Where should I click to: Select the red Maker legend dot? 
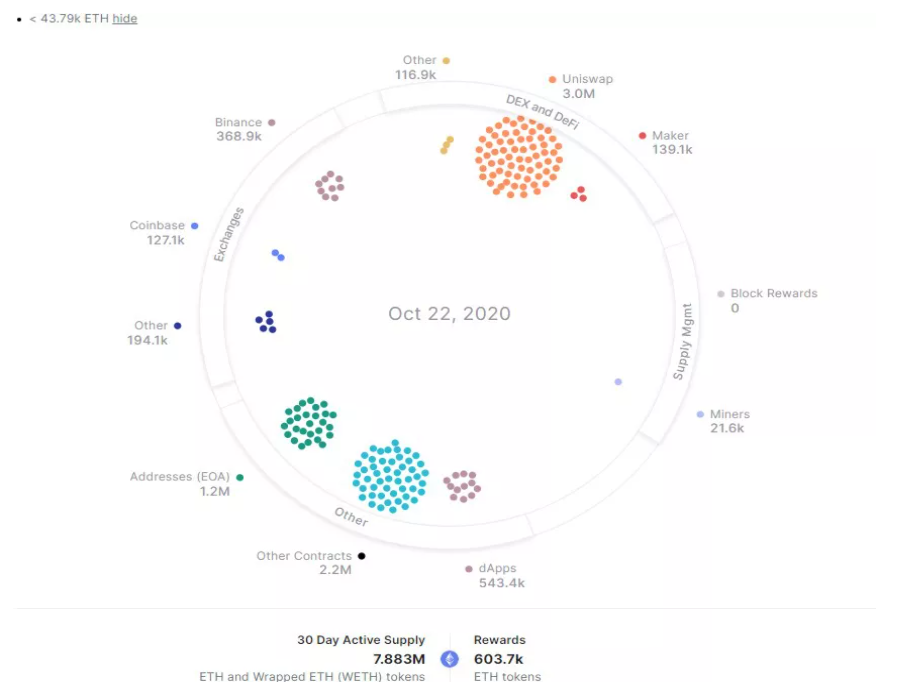tap(643, 136)
